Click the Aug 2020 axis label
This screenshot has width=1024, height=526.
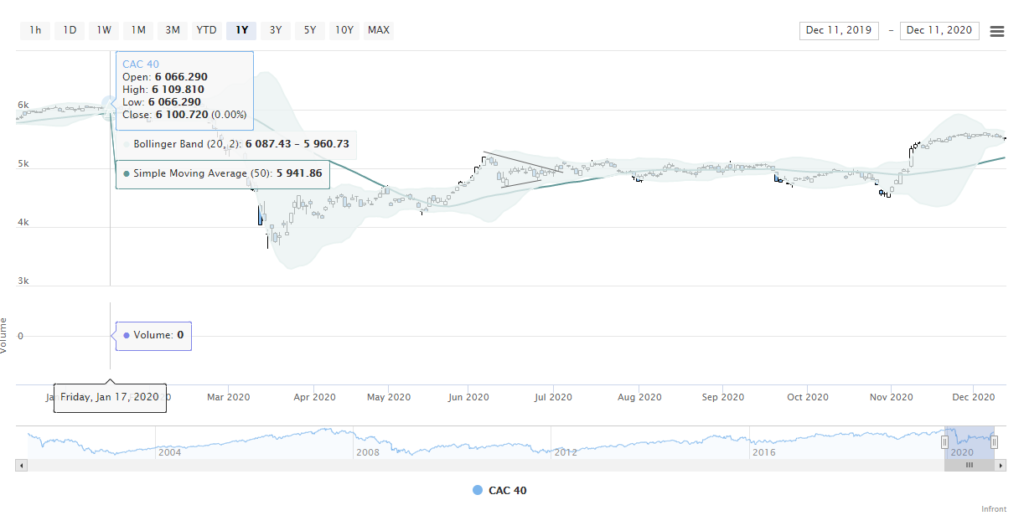click(639, 397)
